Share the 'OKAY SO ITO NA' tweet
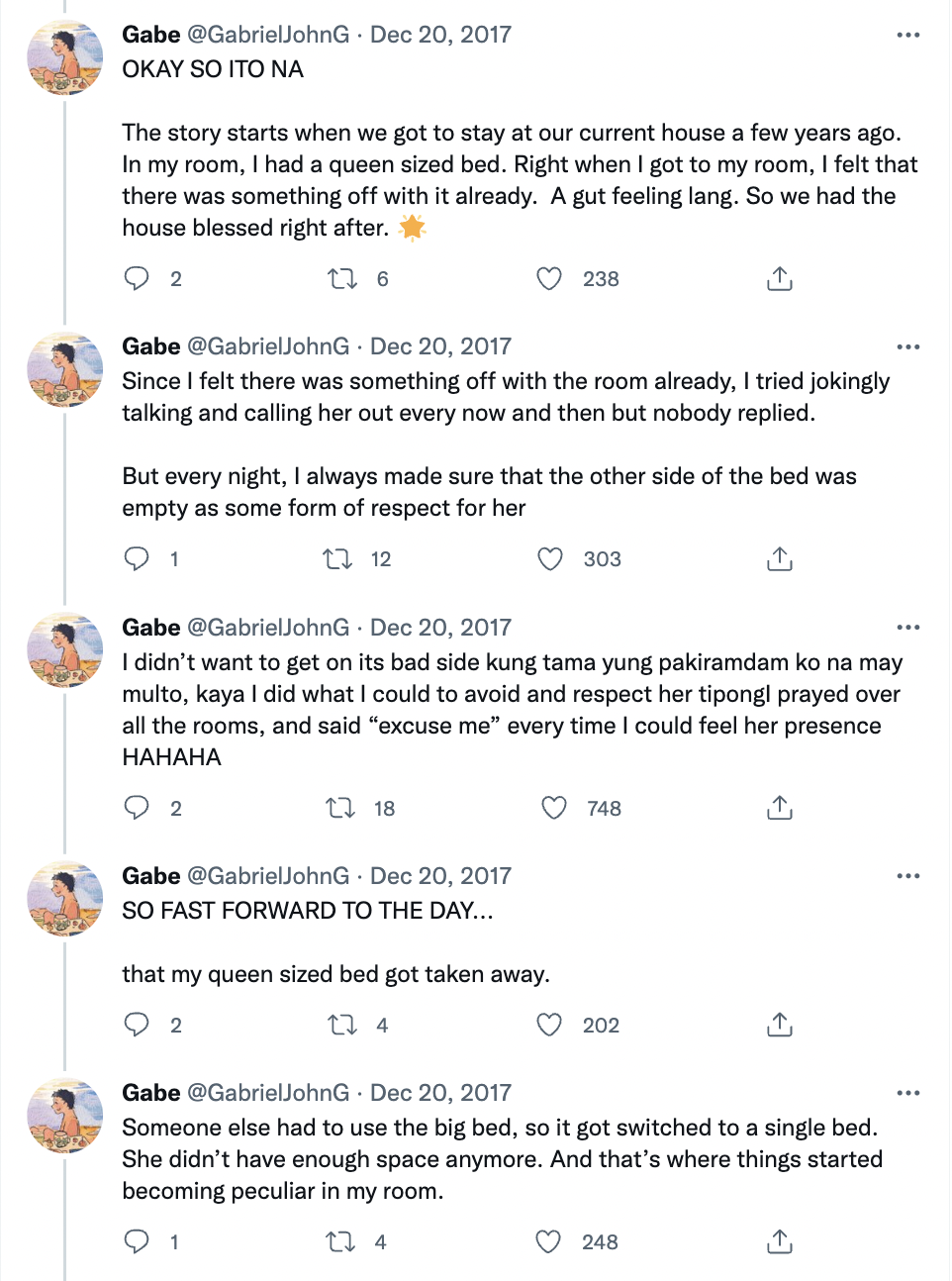Image resolution: width=952 pixels, height=1281 pixels. coord(780,279)
